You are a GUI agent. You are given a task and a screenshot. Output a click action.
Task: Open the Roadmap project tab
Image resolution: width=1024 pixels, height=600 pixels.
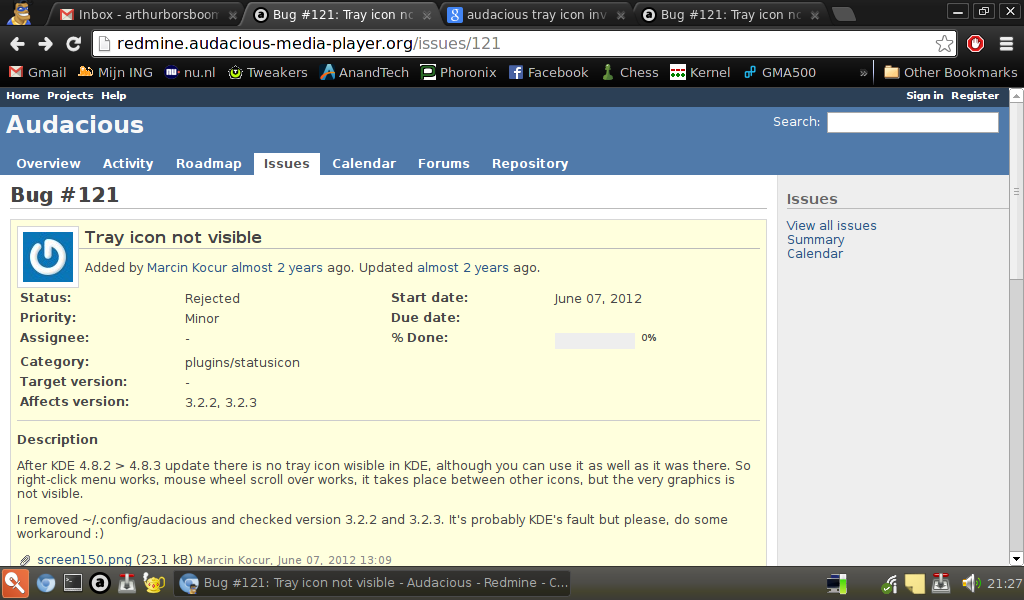(208, 164)
